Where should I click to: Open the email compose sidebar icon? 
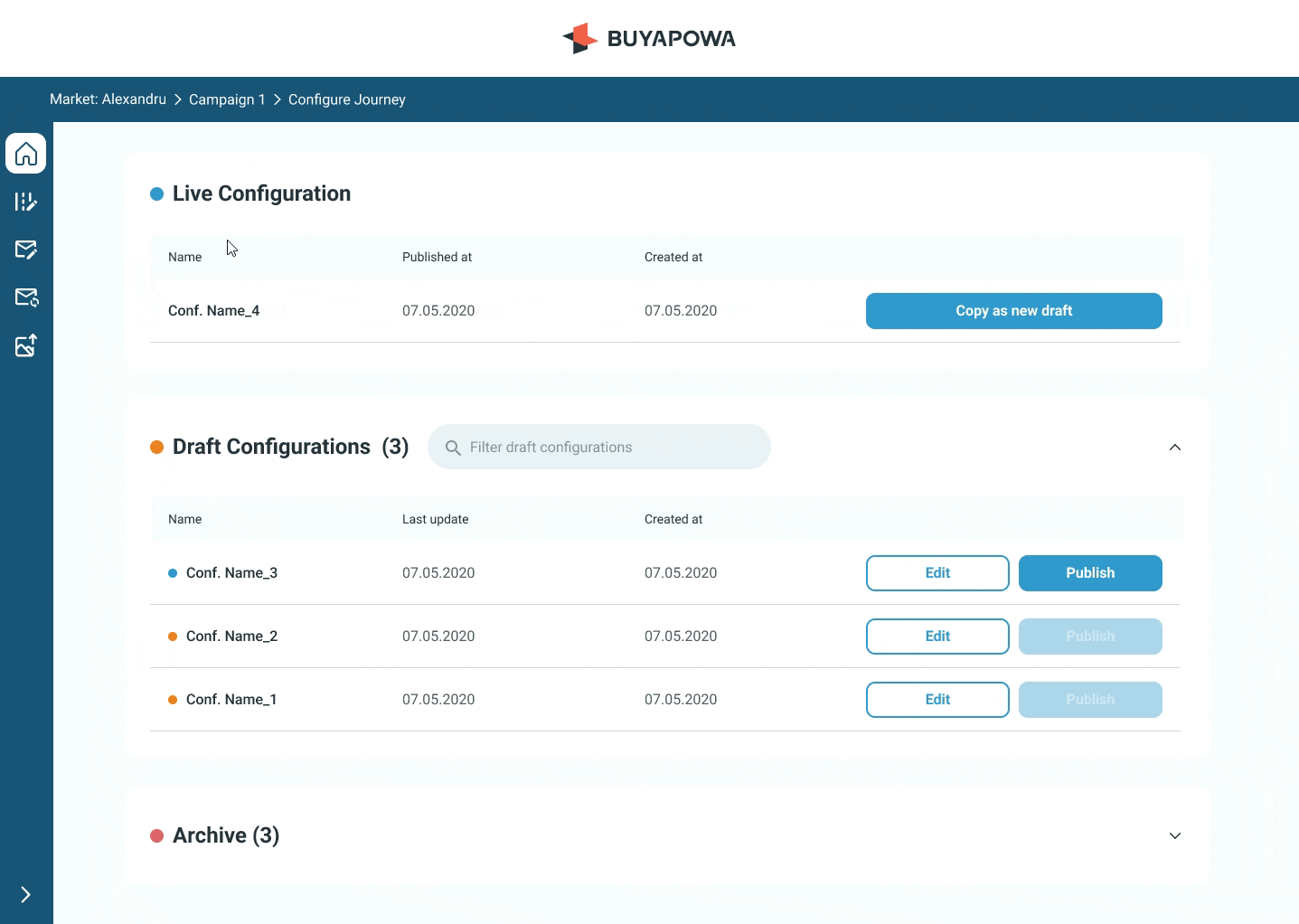pyautogui.click(x=26, y=250)
